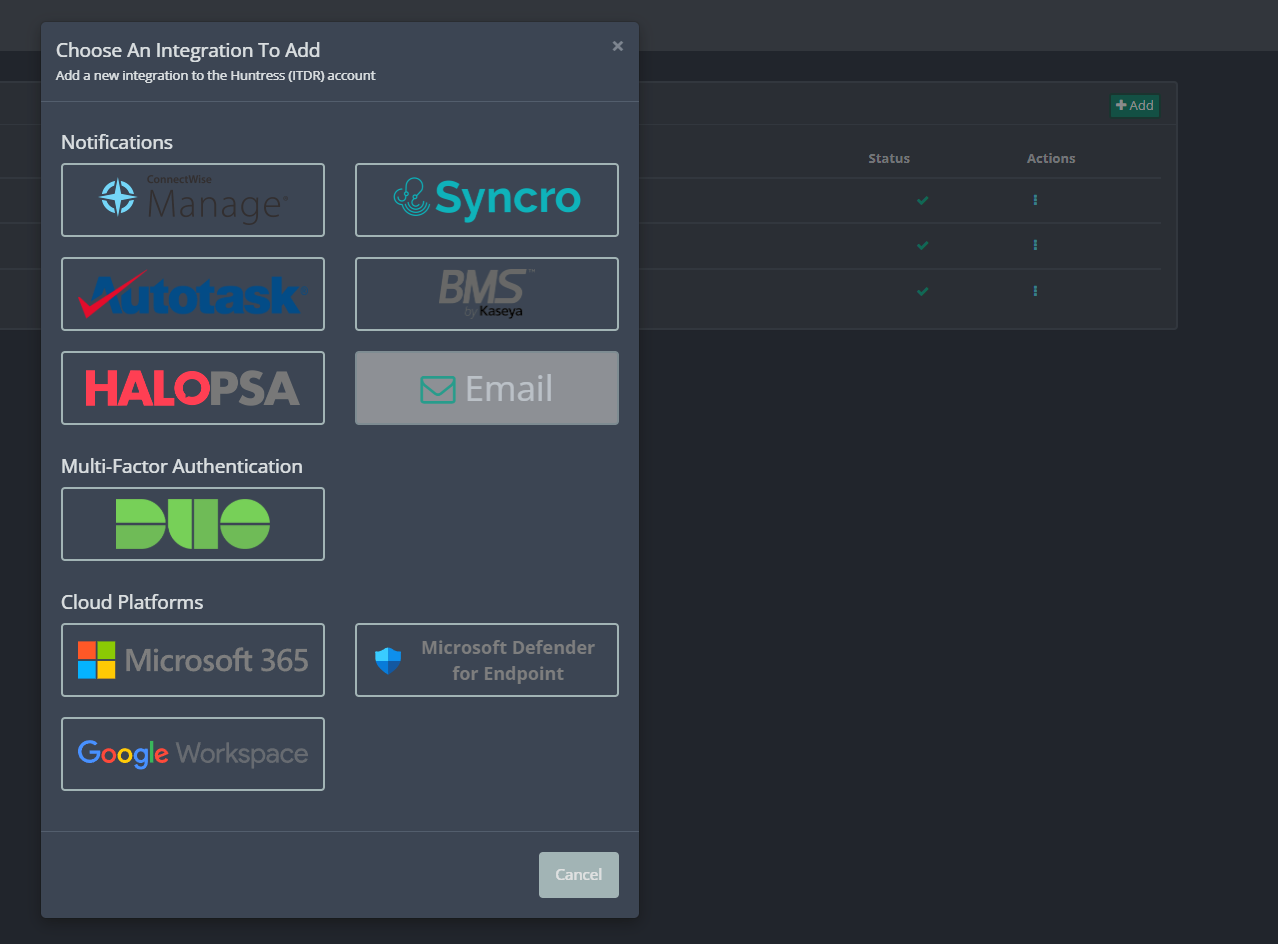Open actions menu for first table row
The height and width of the screenshot is (944, 1278).
point(1035,200)
